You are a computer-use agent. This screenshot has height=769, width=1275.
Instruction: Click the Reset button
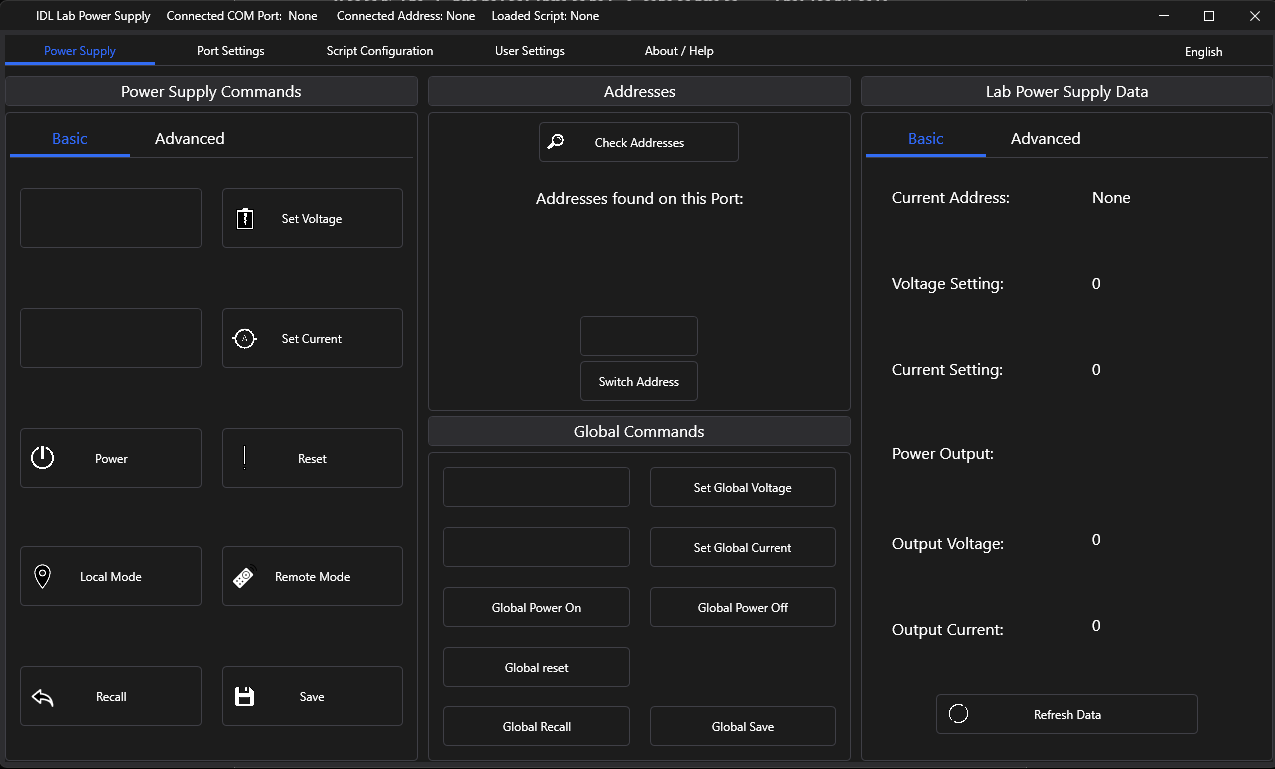coord(312,459)
